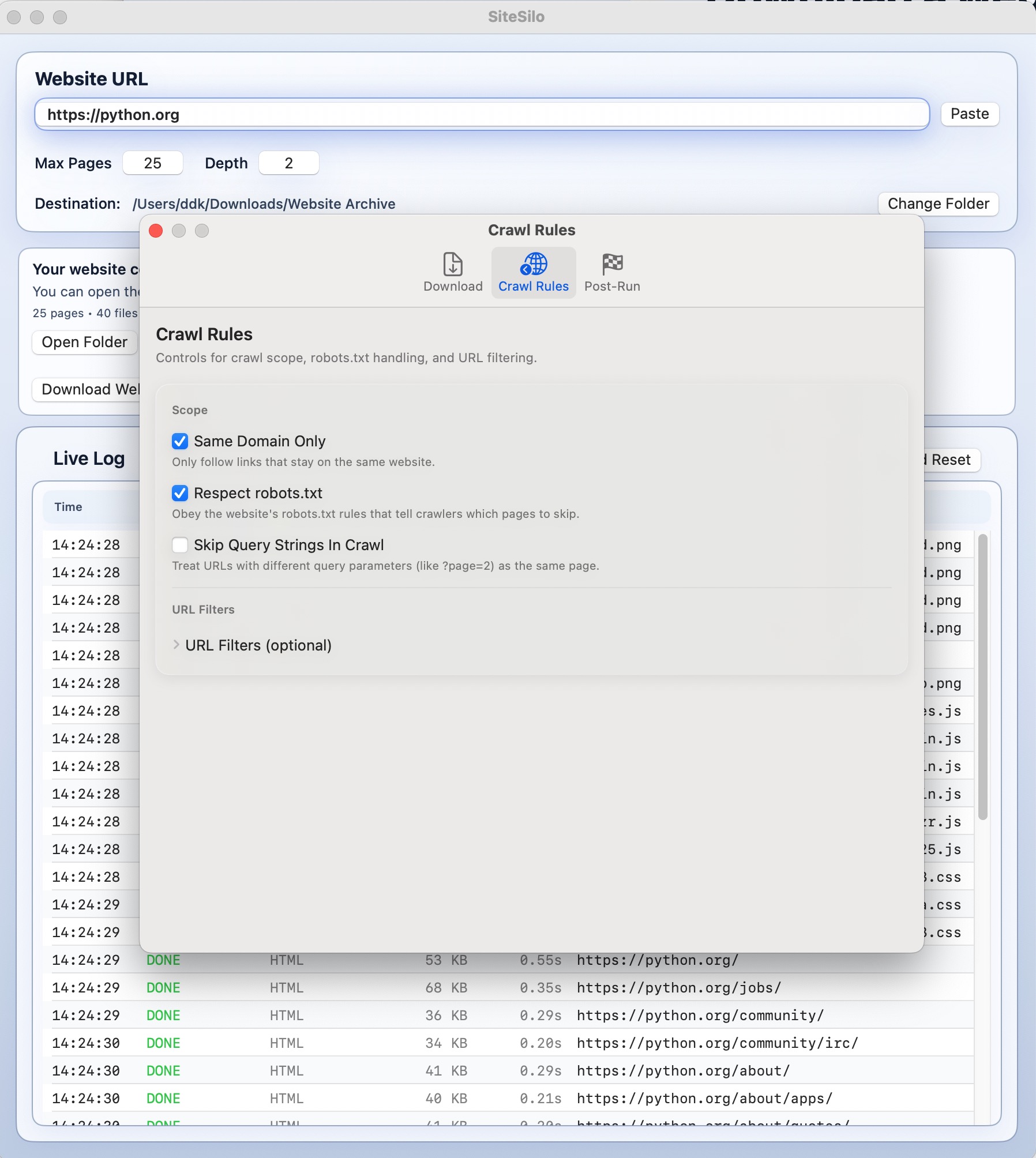Click the Download Website button
This screenshot has height=1158, width=1036.
[87, 389]
